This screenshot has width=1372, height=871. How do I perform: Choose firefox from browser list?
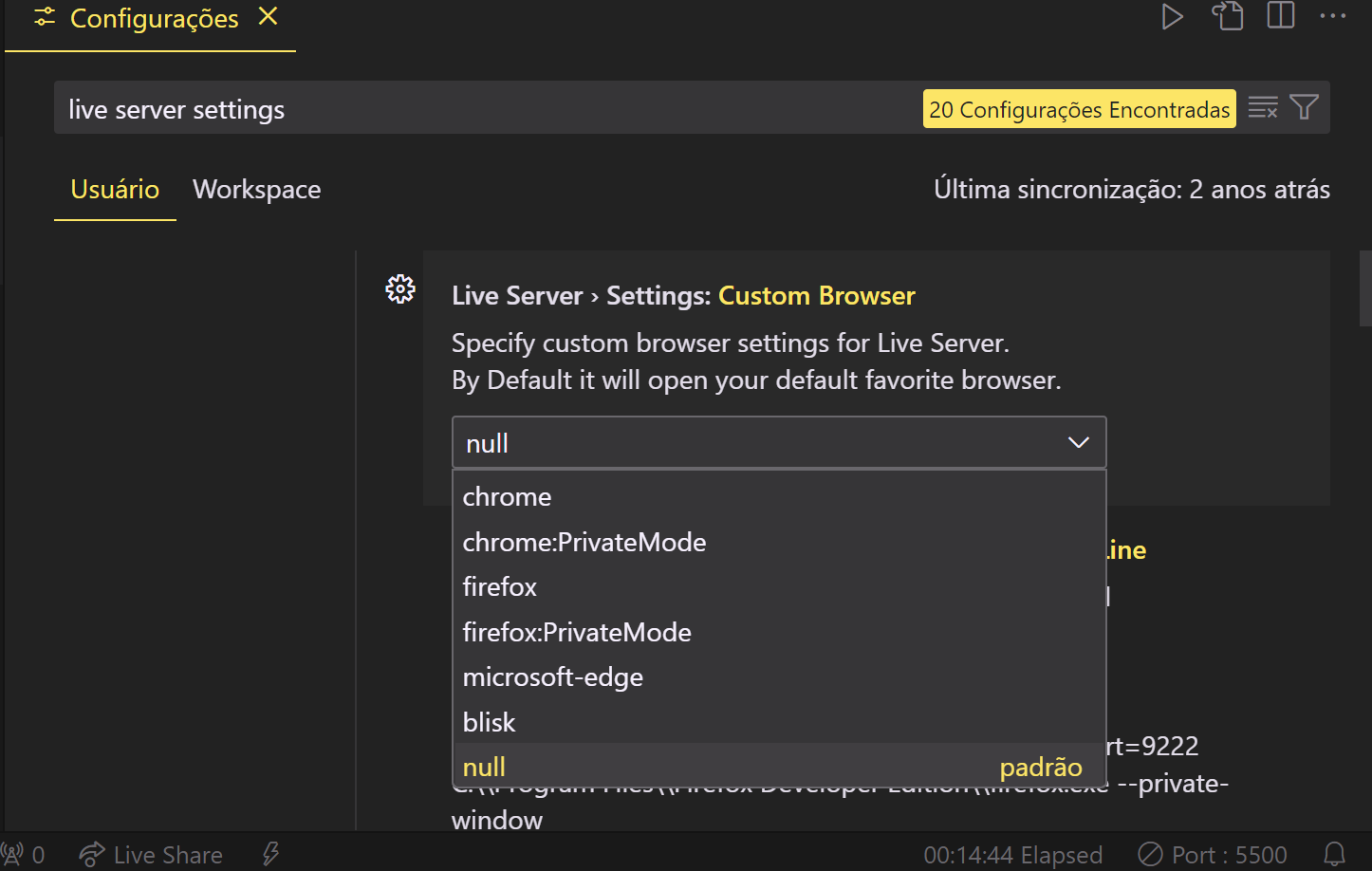click(x=779, y=587)
